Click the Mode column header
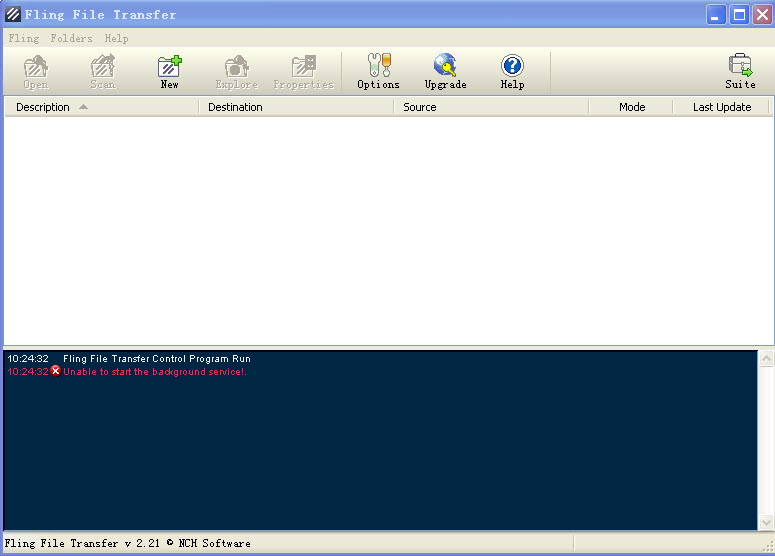The height and width of the screenshot is (556, 775). pos(631,107)
